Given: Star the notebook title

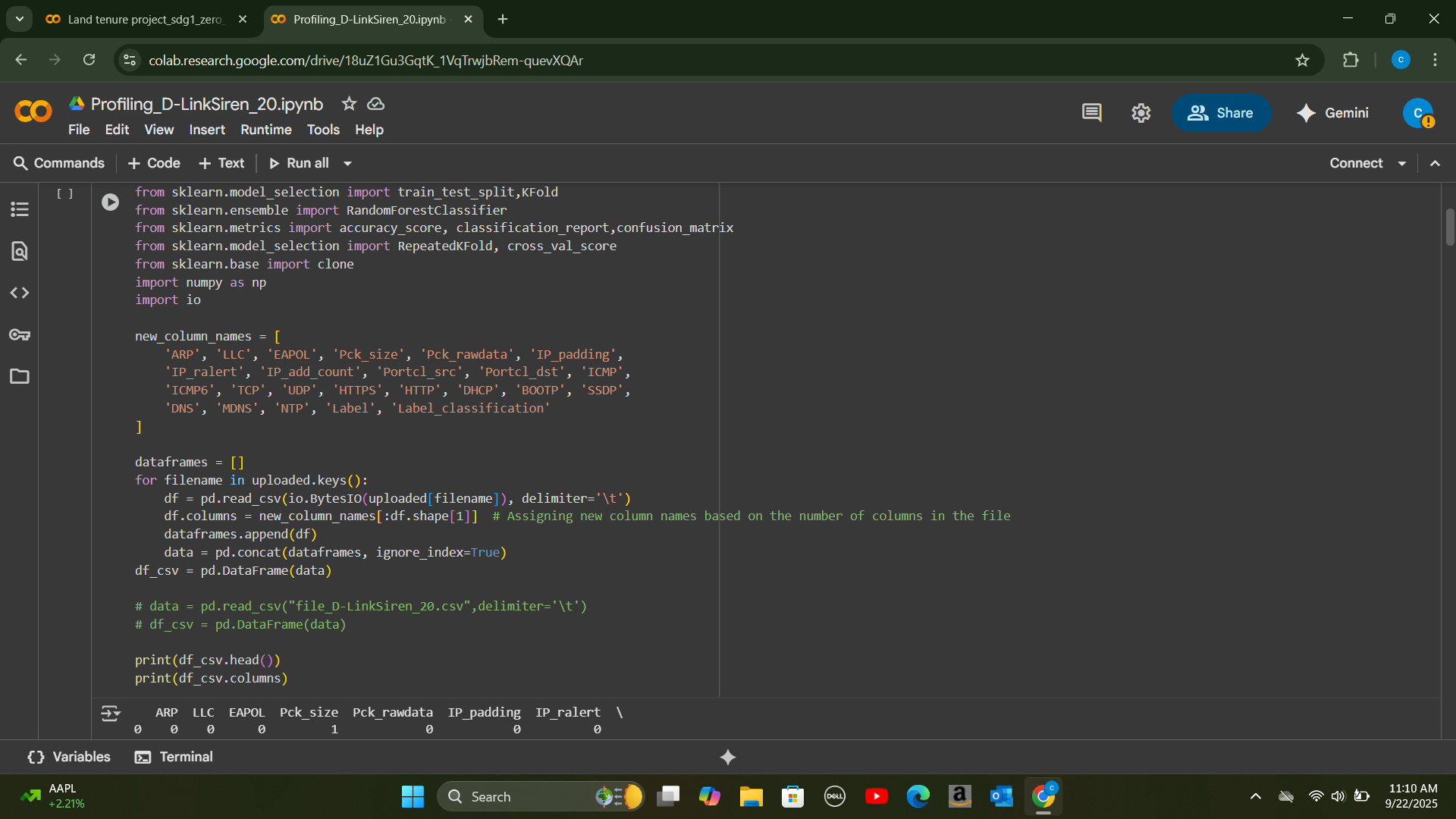Looking at the screenshot, I should pyautogui.click(x=349, y=104).
